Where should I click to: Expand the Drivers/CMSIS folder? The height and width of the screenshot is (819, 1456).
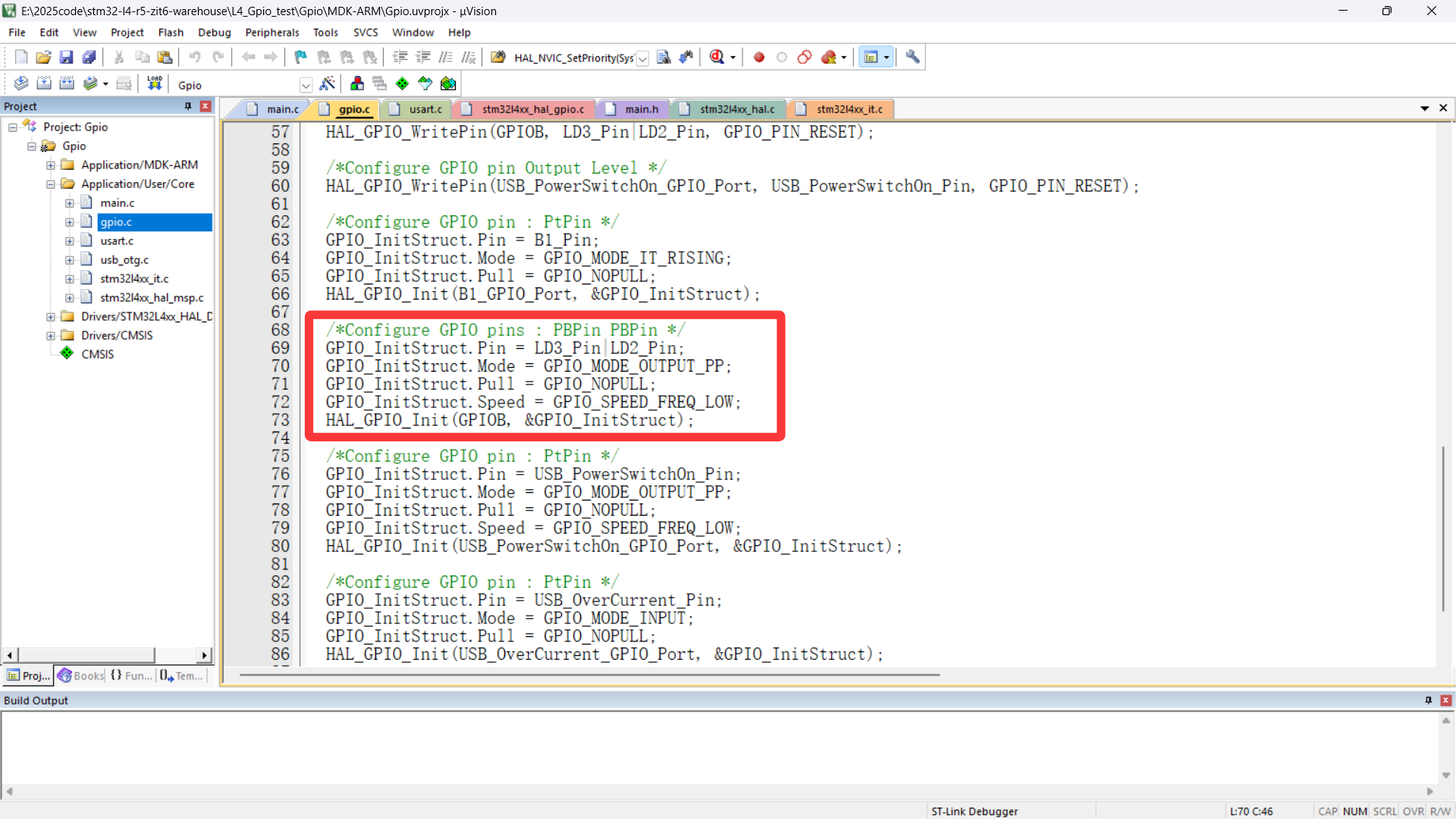(51, 335)
